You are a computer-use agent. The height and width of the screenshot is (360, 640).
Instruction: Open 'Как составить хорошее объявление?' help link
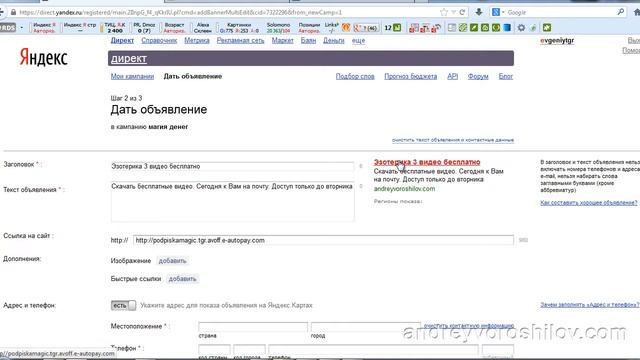tap(589, 202)
